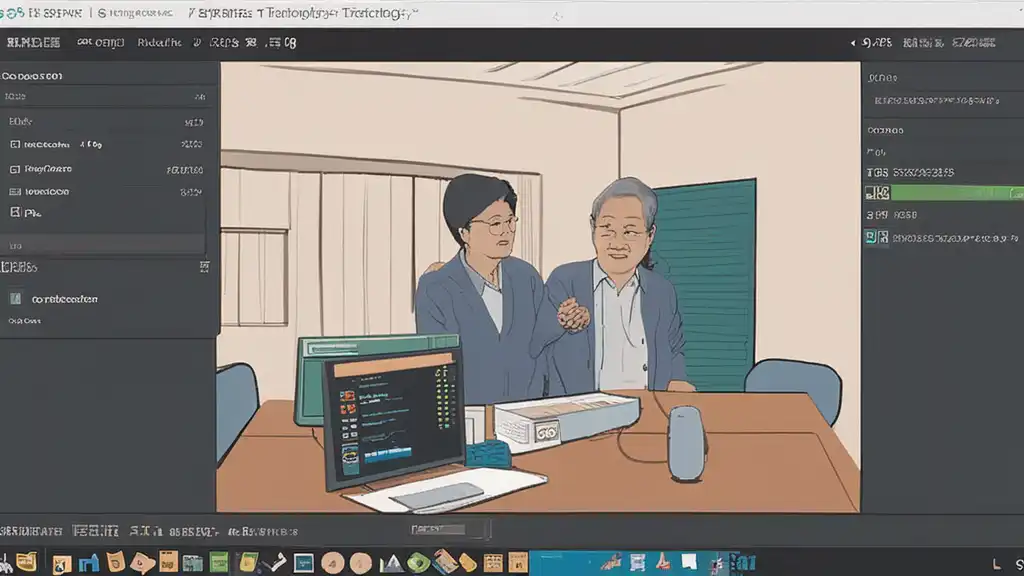Open the pink-red figure icon in blue taskbar area

coord(662,562)
